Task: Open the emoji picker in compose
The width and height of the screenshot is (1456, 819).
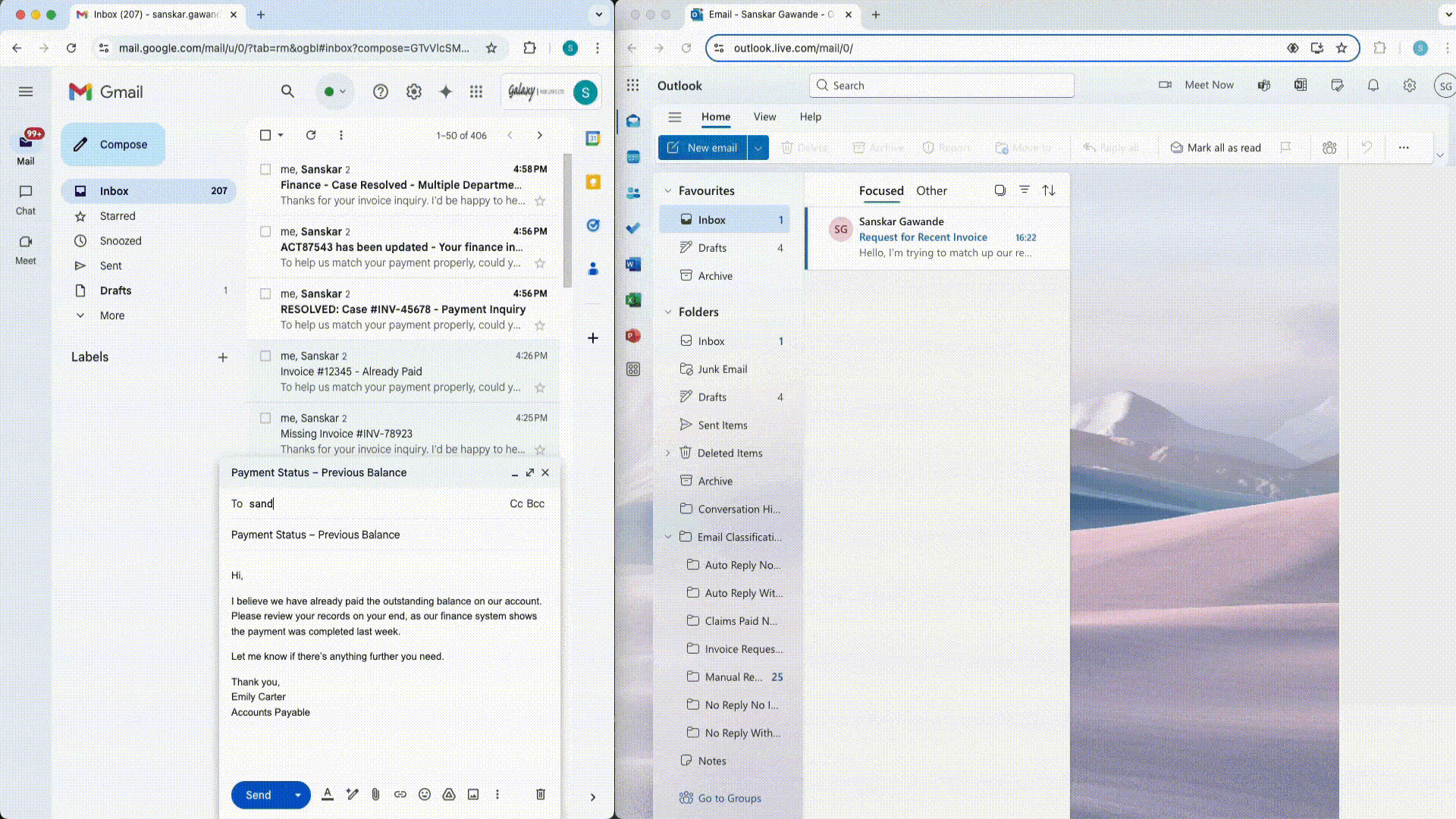Action: point(425,794)
